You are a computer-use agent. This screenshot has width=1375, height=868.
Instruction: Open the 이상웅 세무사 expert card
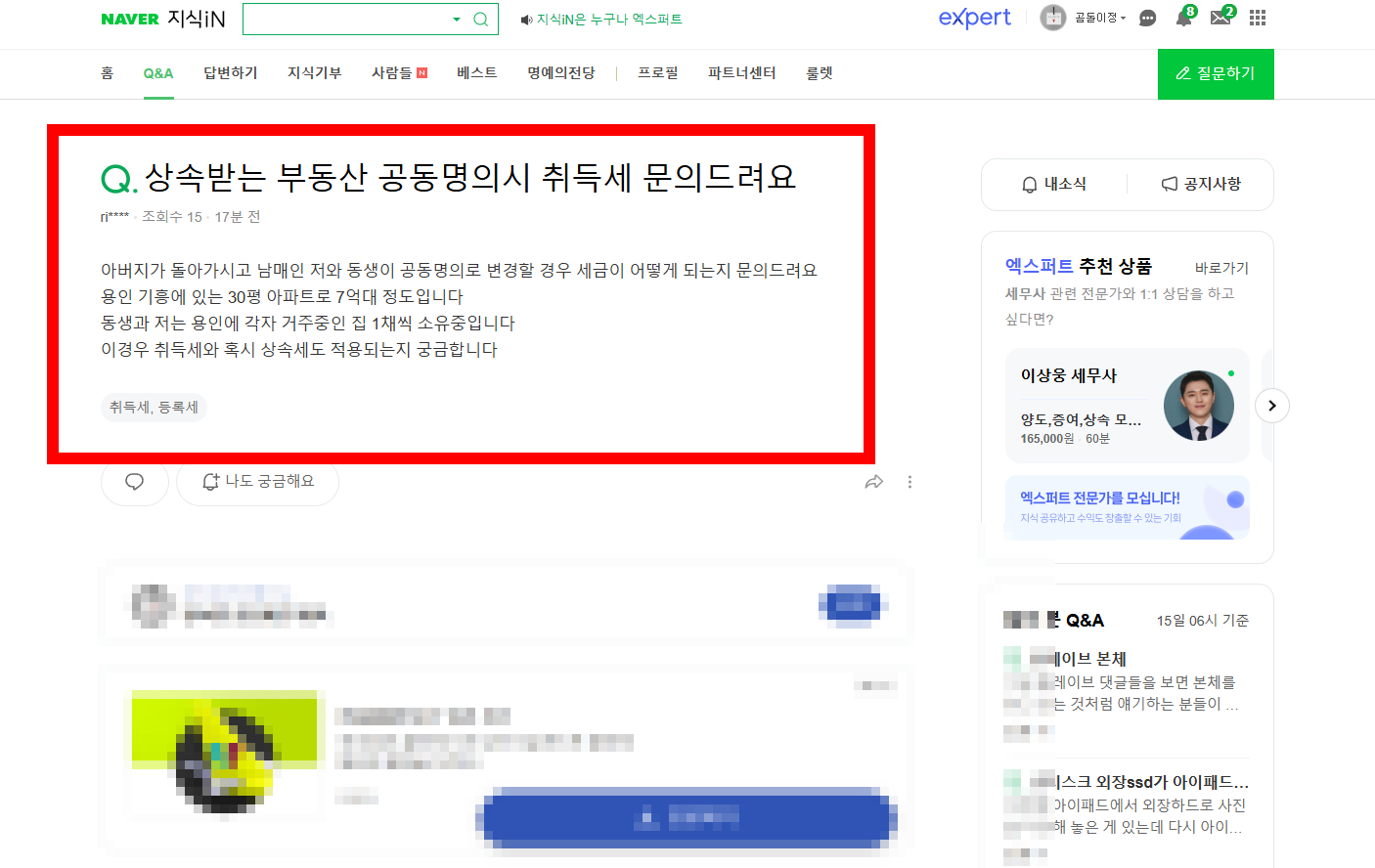[1128, 406]
